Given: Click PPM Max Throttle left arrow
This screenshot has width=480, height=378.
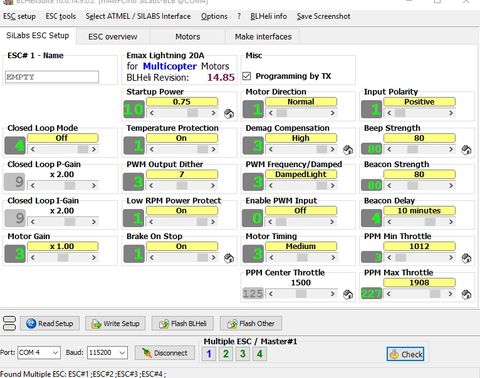Looking at the screenshot, I should click(389, 294).
